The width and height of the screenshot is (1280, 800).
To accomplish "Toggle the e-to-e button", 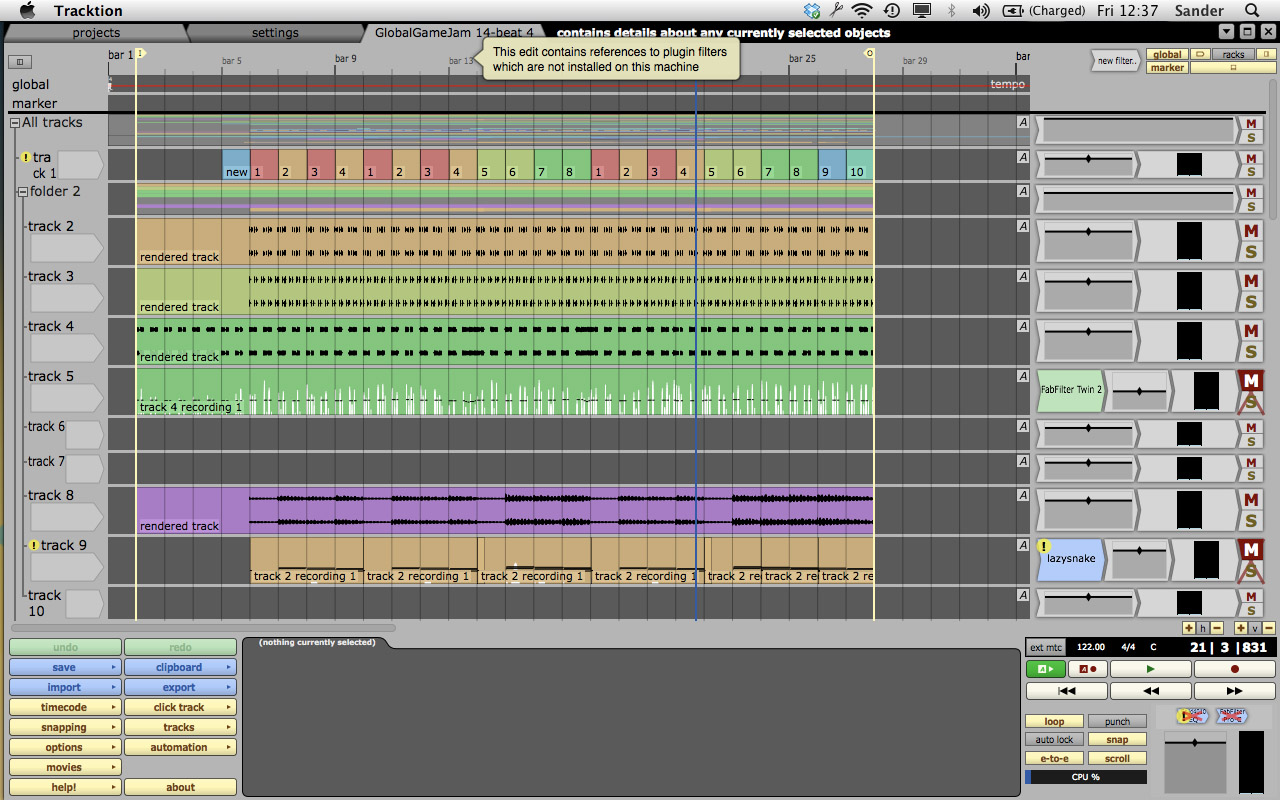I will 1054,759.
